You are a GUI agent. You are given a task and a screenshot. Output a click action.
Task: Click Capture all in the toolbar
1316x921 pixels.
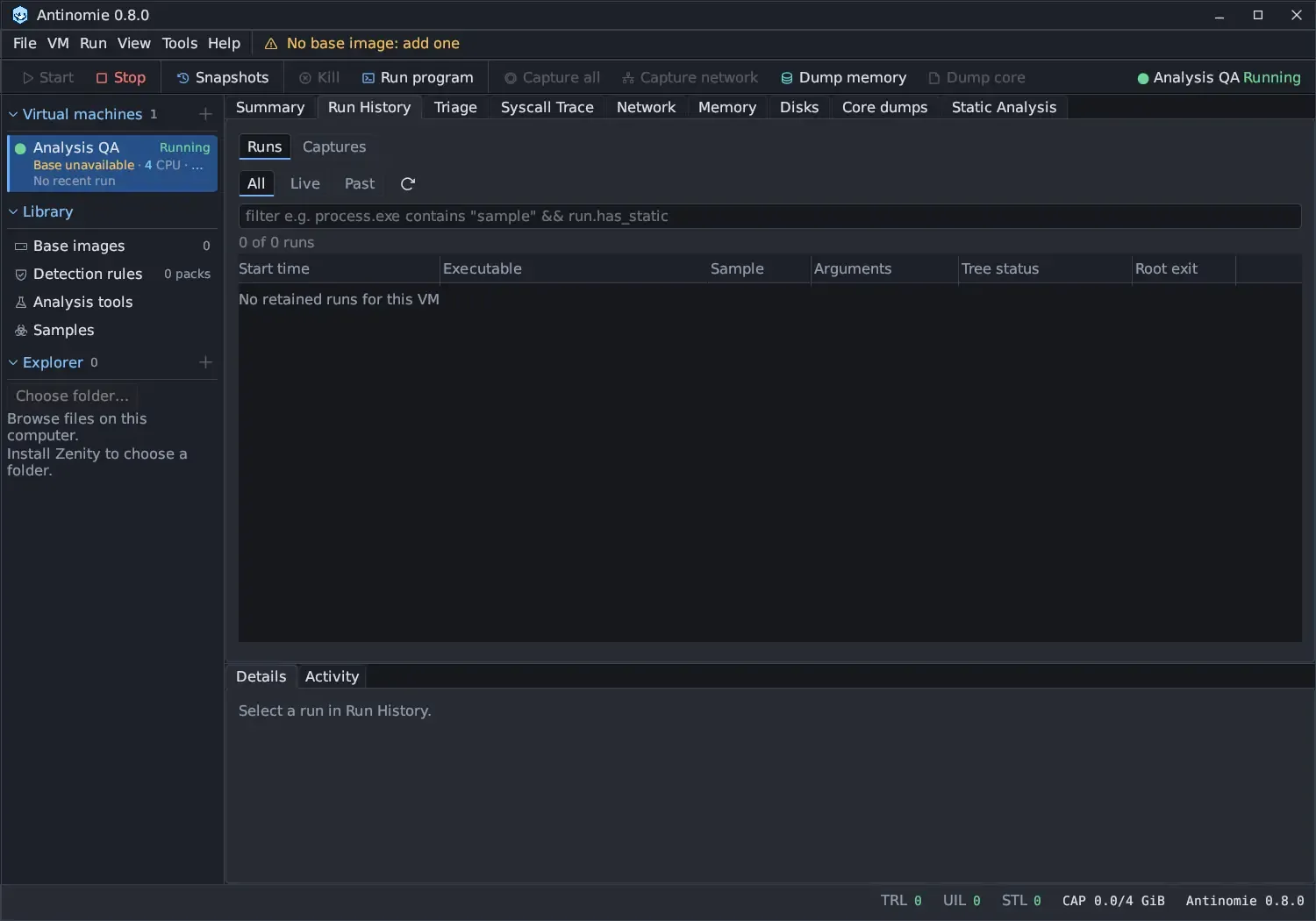(x=552, y=77)
